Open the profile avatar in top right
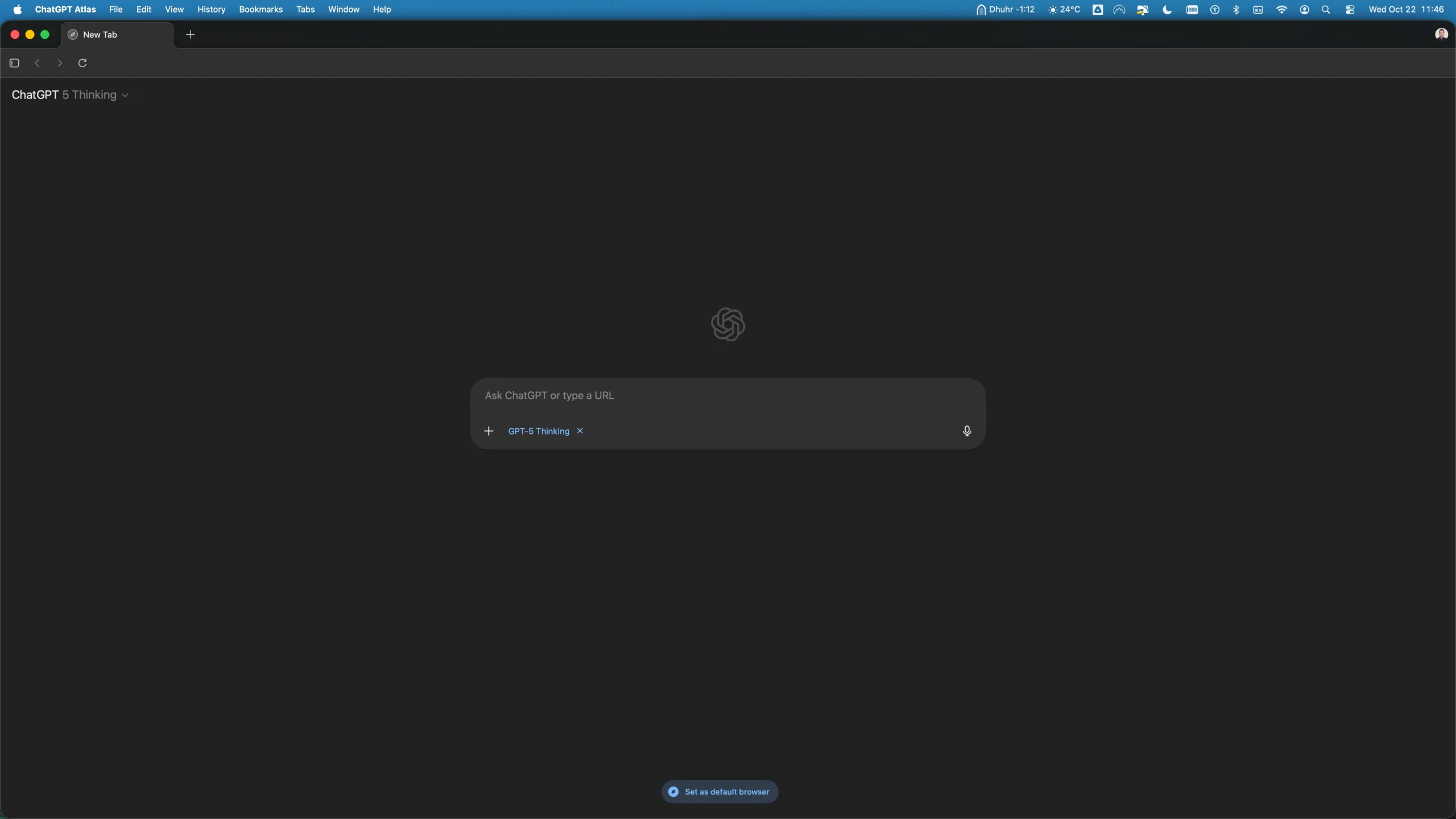 pos(1441,35)
